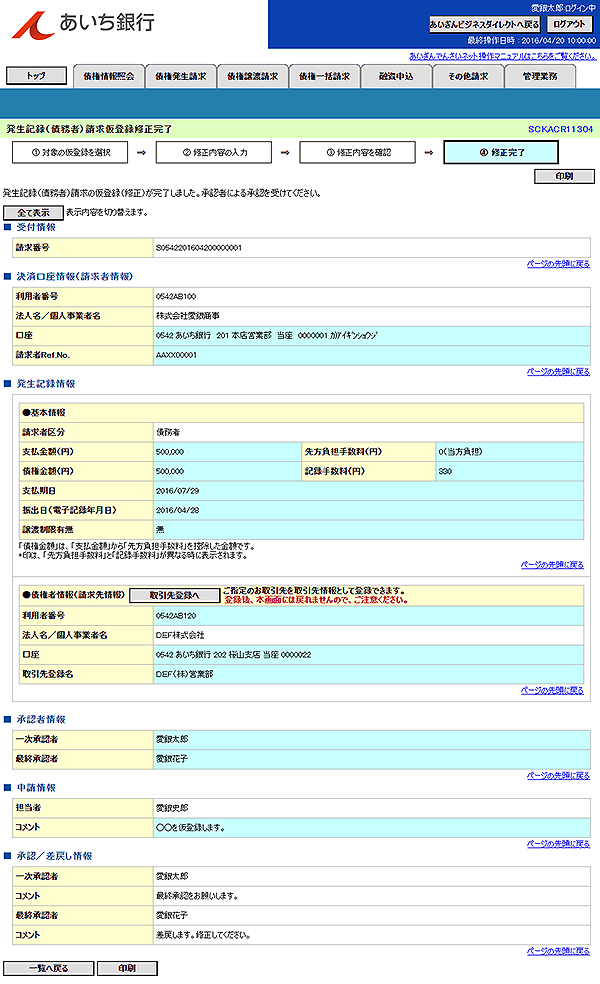The image size is (600, 984).
Task: Click ページの先頭に戻る under 受付情報
Action: click(x=558, y=264)
